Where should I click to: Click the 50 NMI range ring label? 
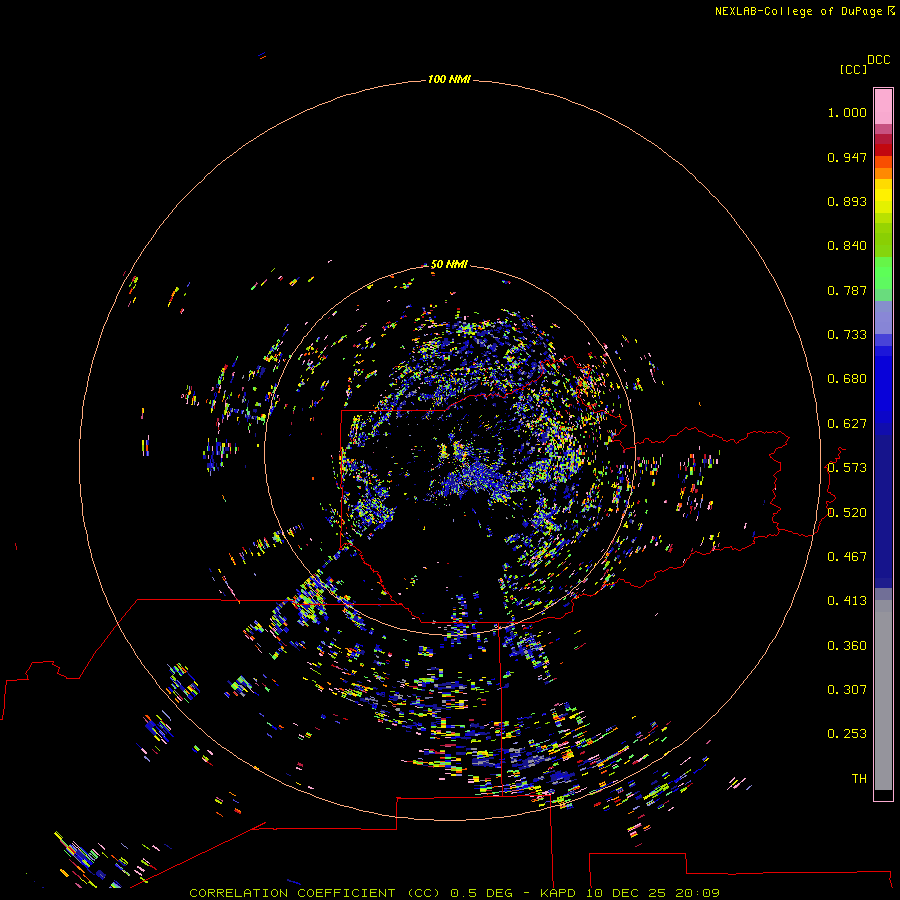point(449,264)
